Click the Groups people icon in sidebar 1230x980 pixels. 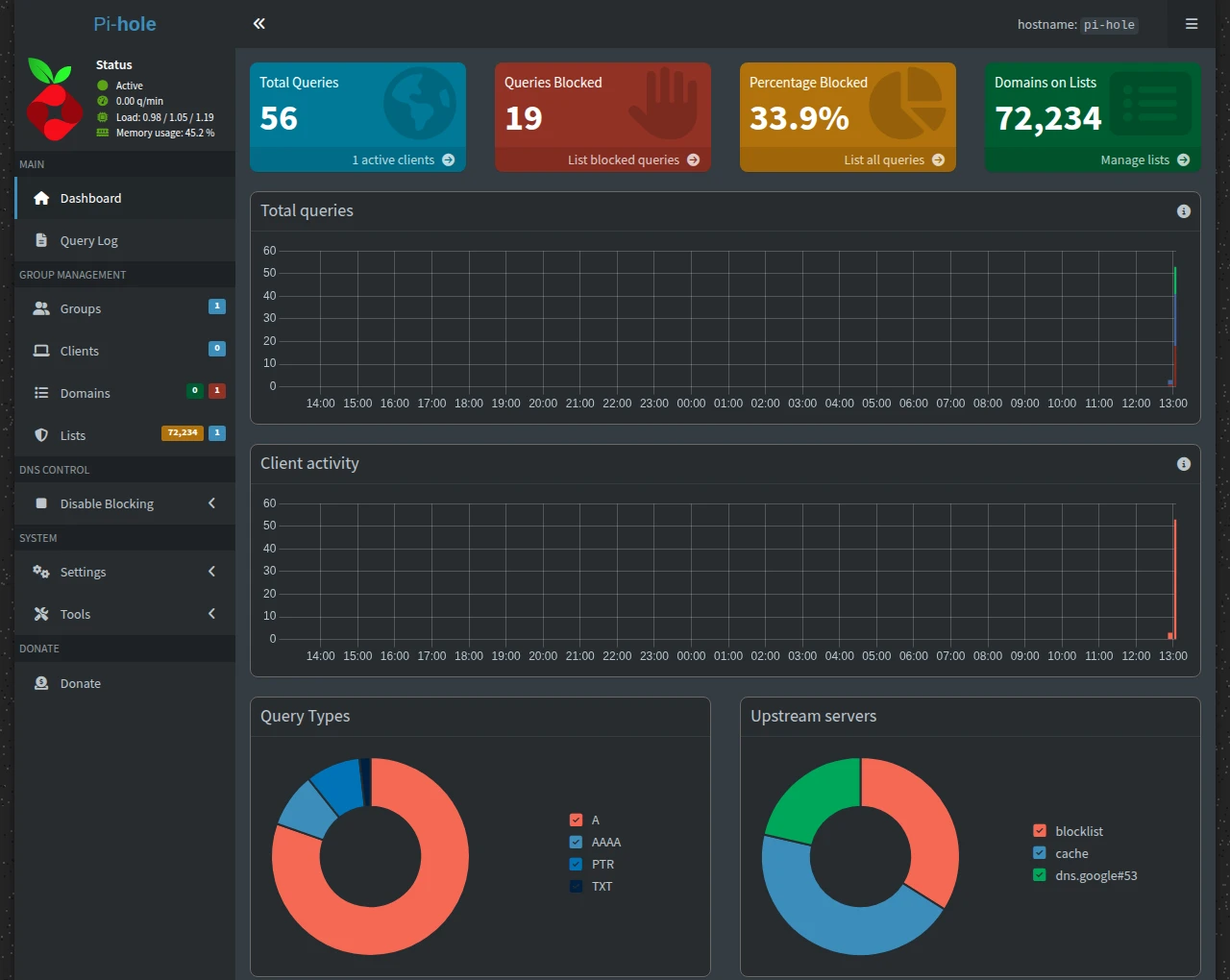click(x=41, y=308)
